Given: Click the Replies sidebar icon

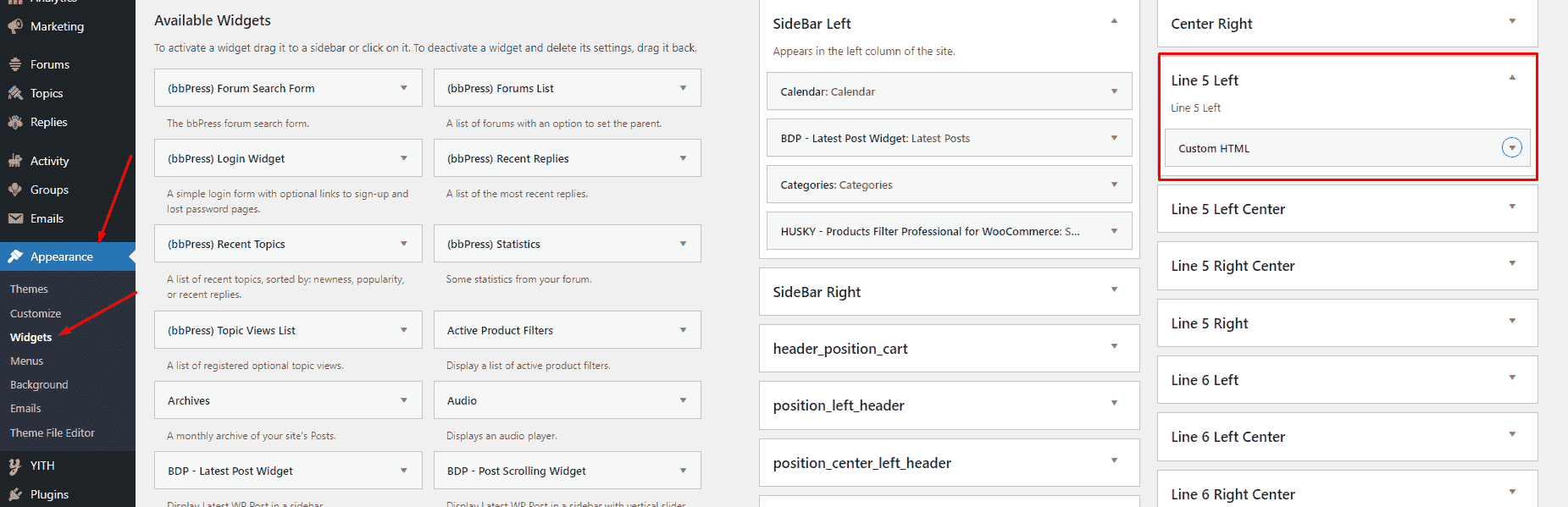Looking at the screenshot, I should tap(15, 122).
